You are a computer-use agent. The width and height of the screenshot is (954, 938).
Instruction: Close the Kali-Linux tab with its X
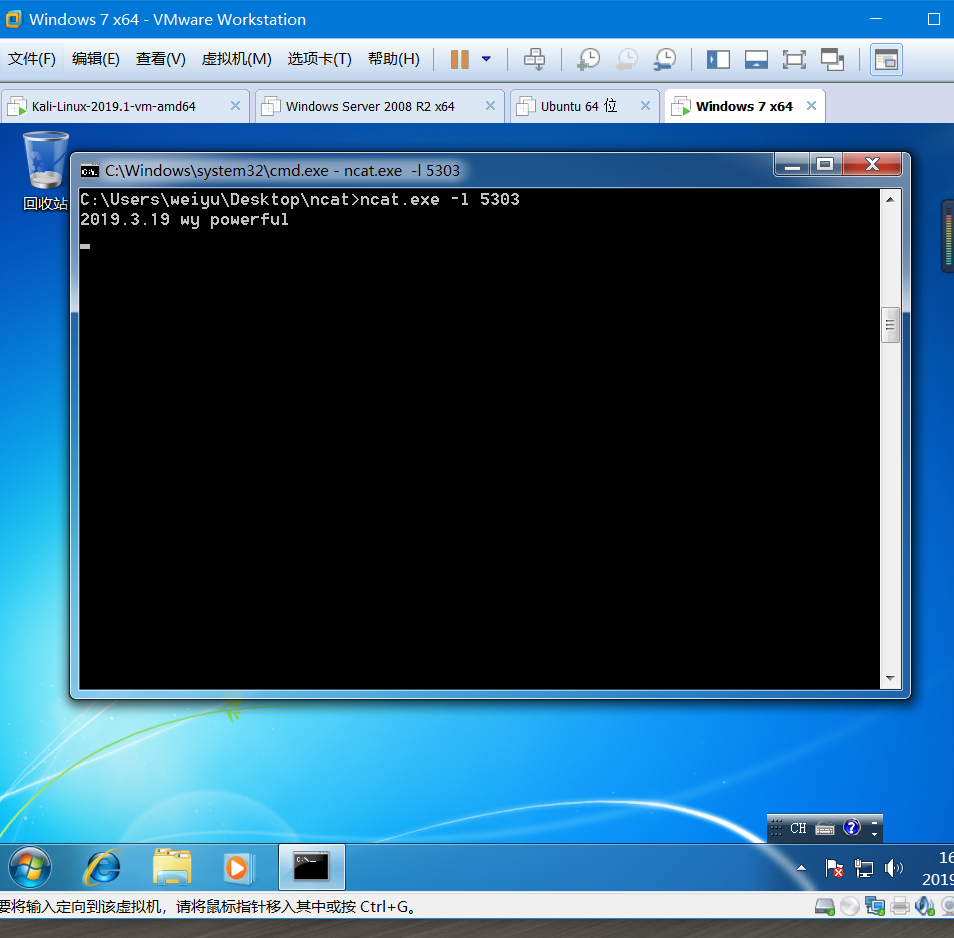235,106
